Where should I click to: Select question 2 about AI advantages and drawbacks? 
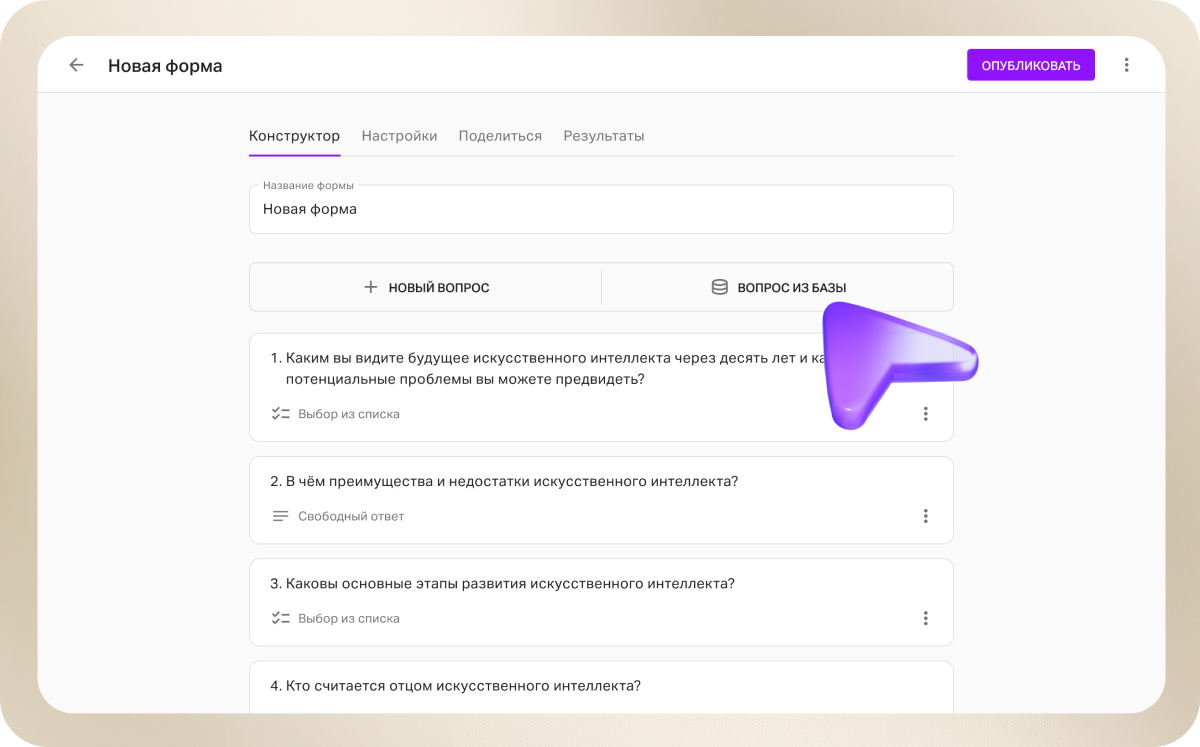pos(511,481)
